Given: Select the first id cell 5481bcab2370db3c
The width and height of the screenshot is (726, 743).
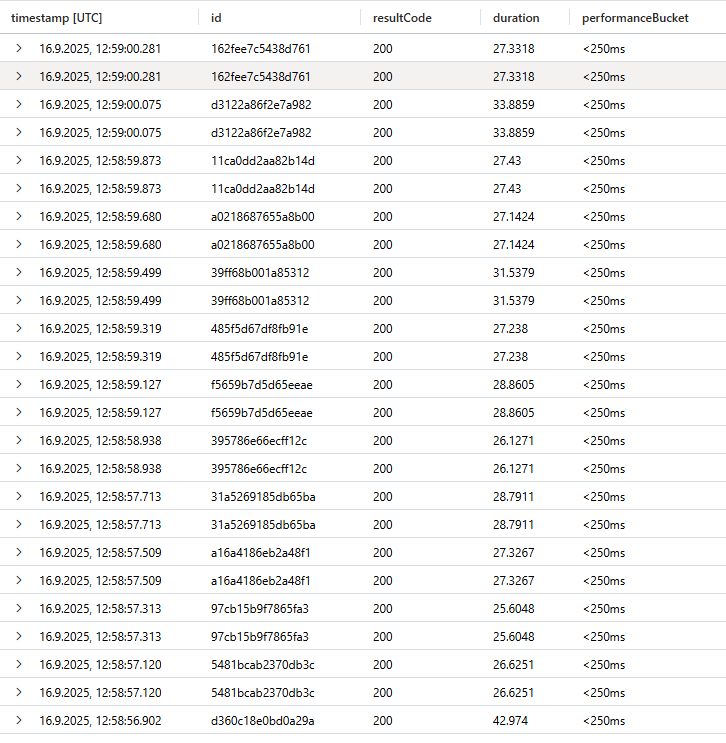Looking at the screenshot, I should point(263,665).
